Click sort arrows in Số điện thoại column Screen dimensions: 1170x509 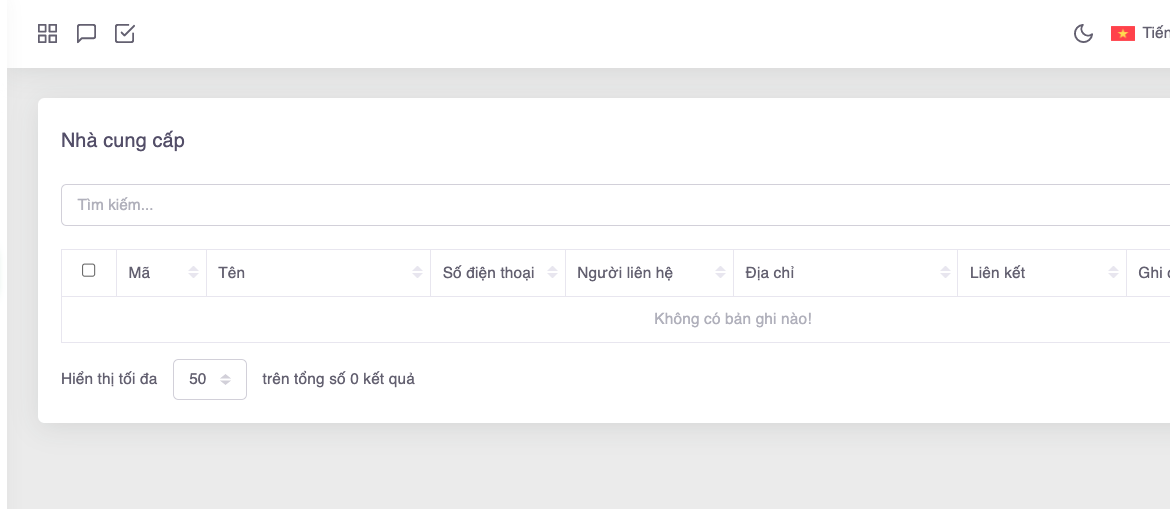(x=552, y=273)
